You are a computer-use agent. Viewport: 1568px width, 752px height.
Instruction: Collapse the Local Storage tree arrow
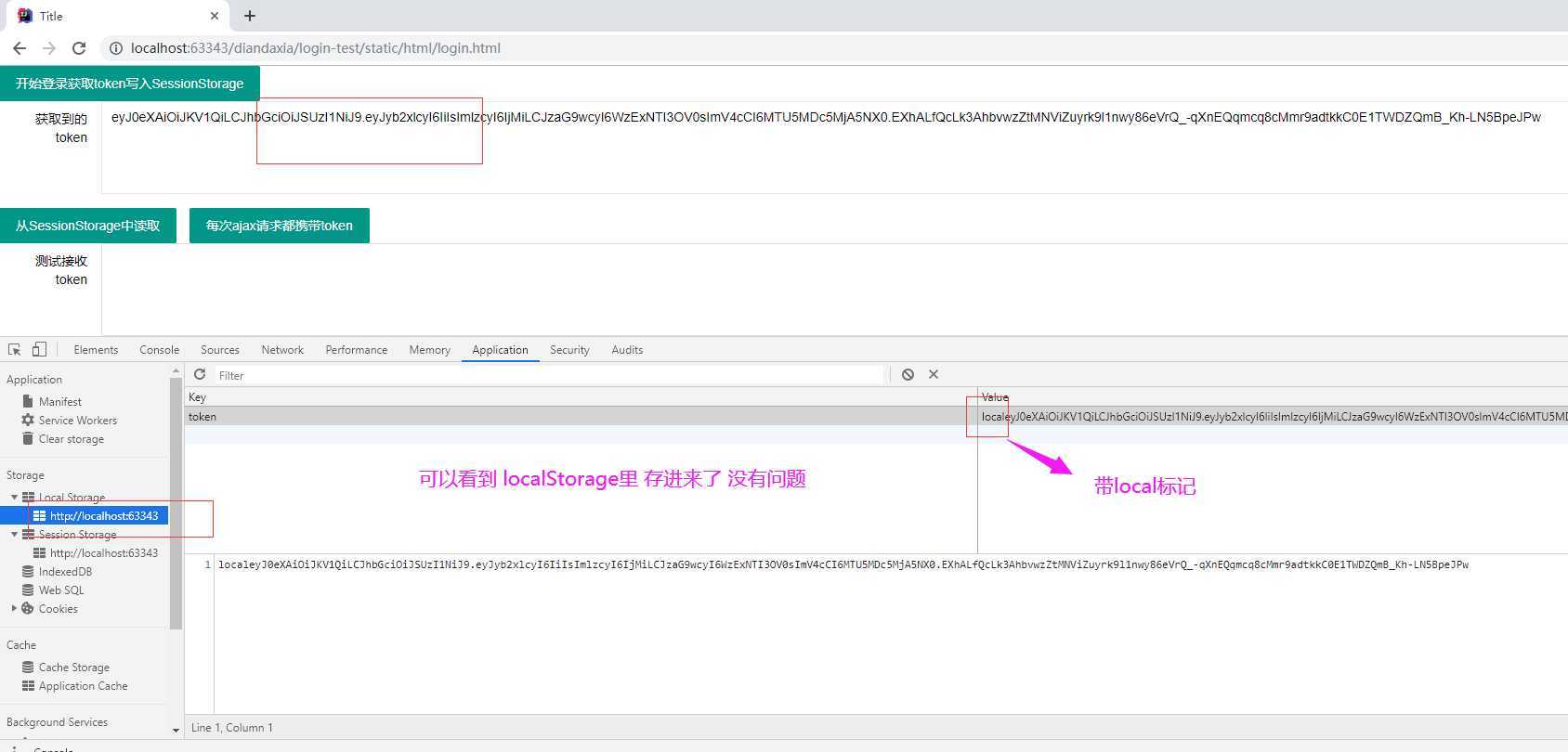pos(14,498)
